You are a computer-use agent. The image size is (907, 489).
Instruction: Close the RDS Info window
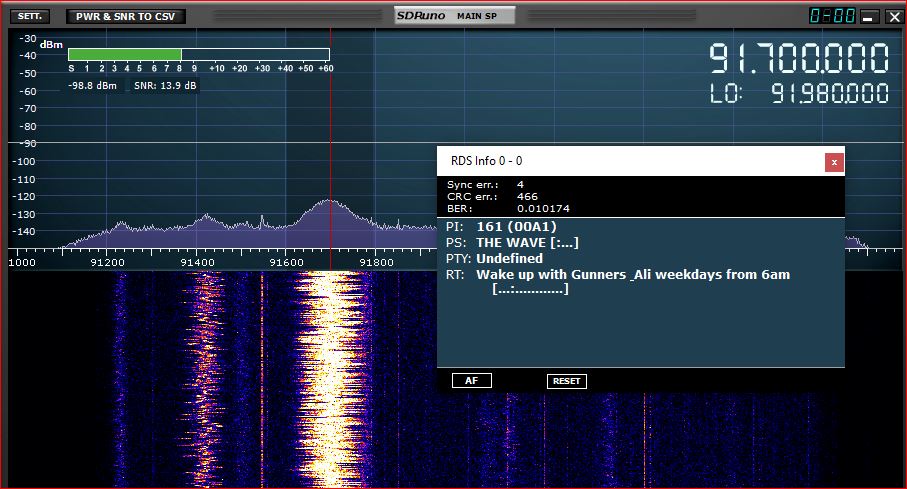pos(834,163)
